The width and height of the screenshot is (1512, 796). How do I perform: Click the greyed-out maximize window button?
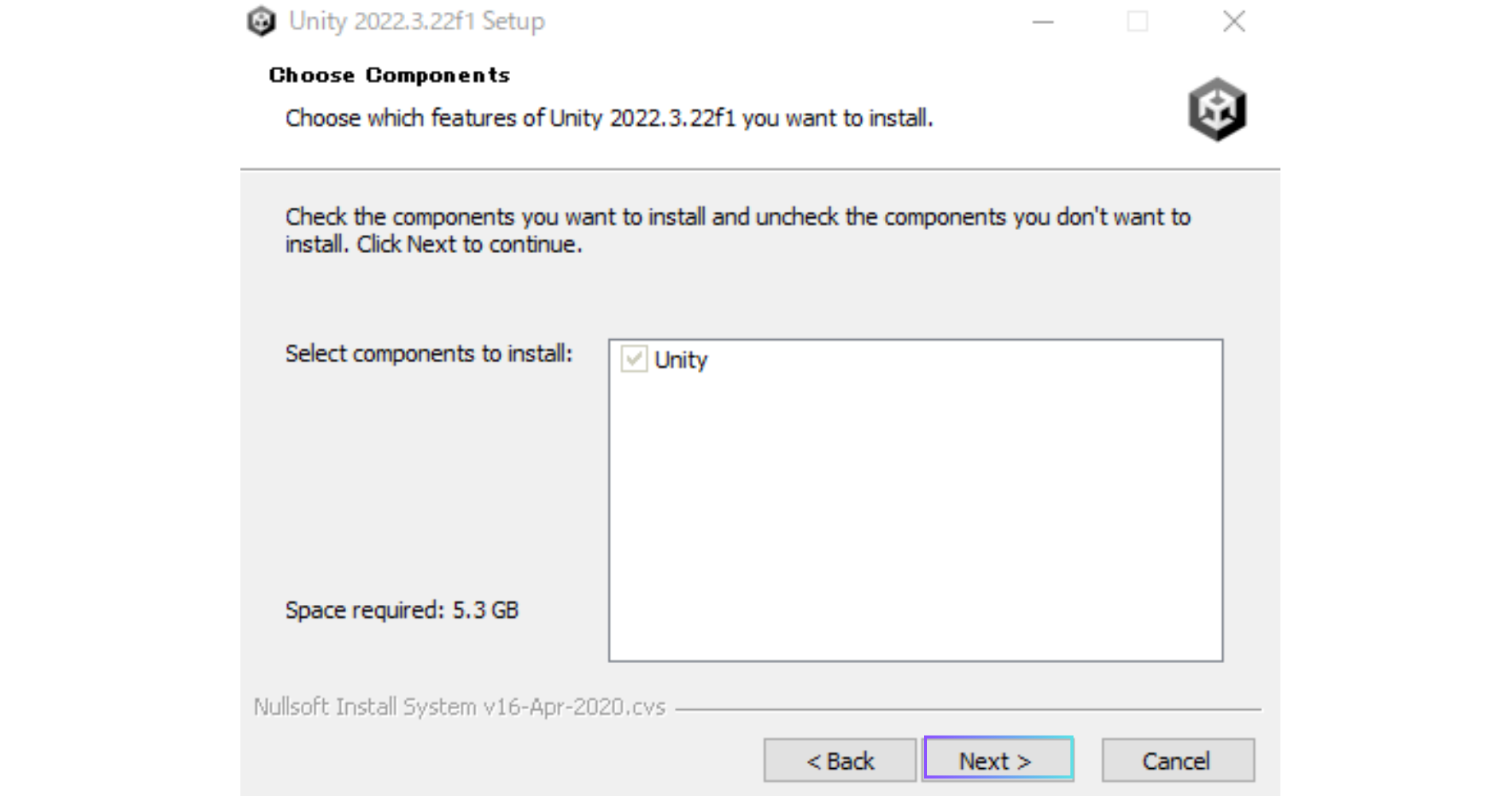pos(1137,21)
